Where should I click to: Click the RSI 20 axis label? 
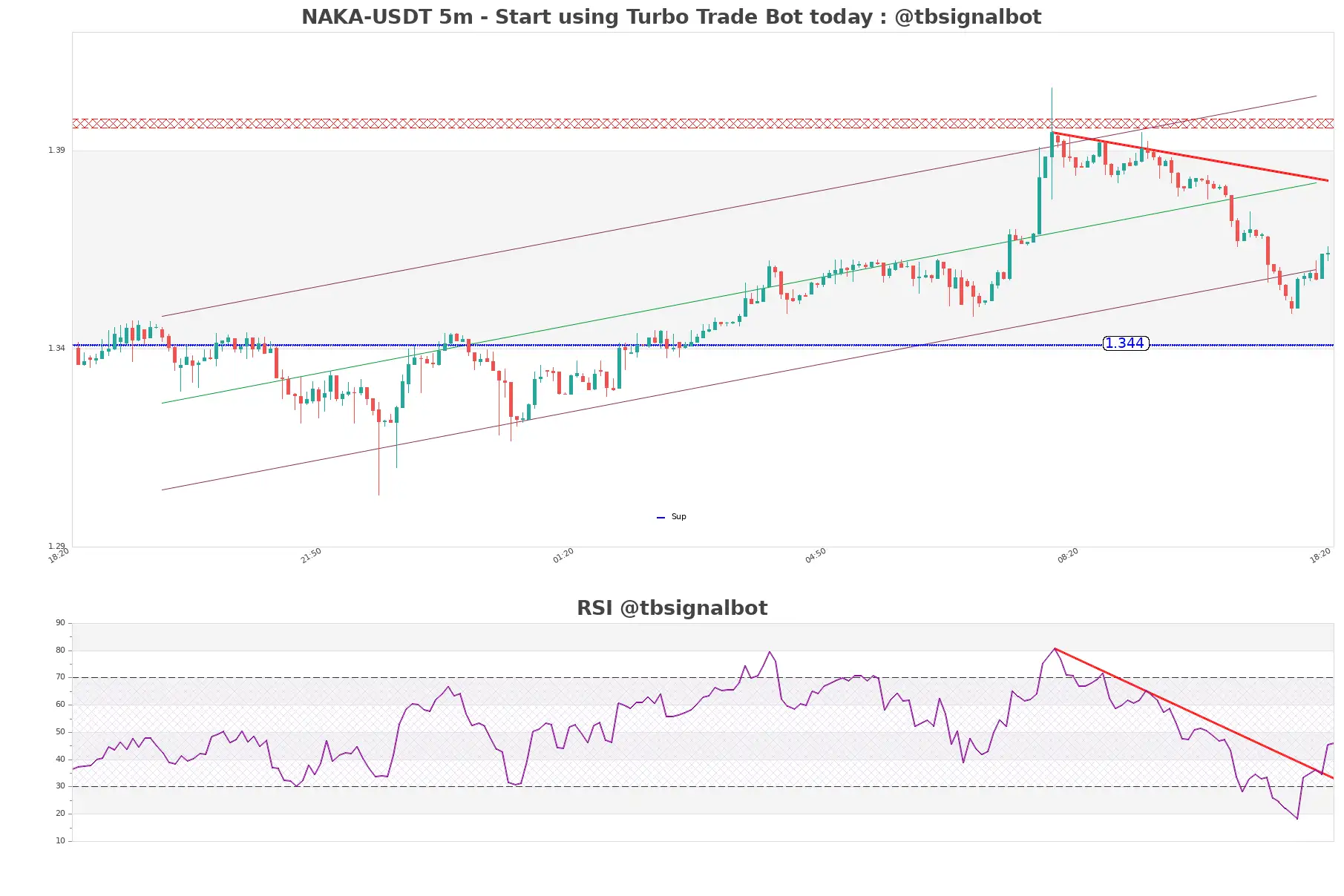[x=60, y=814]
